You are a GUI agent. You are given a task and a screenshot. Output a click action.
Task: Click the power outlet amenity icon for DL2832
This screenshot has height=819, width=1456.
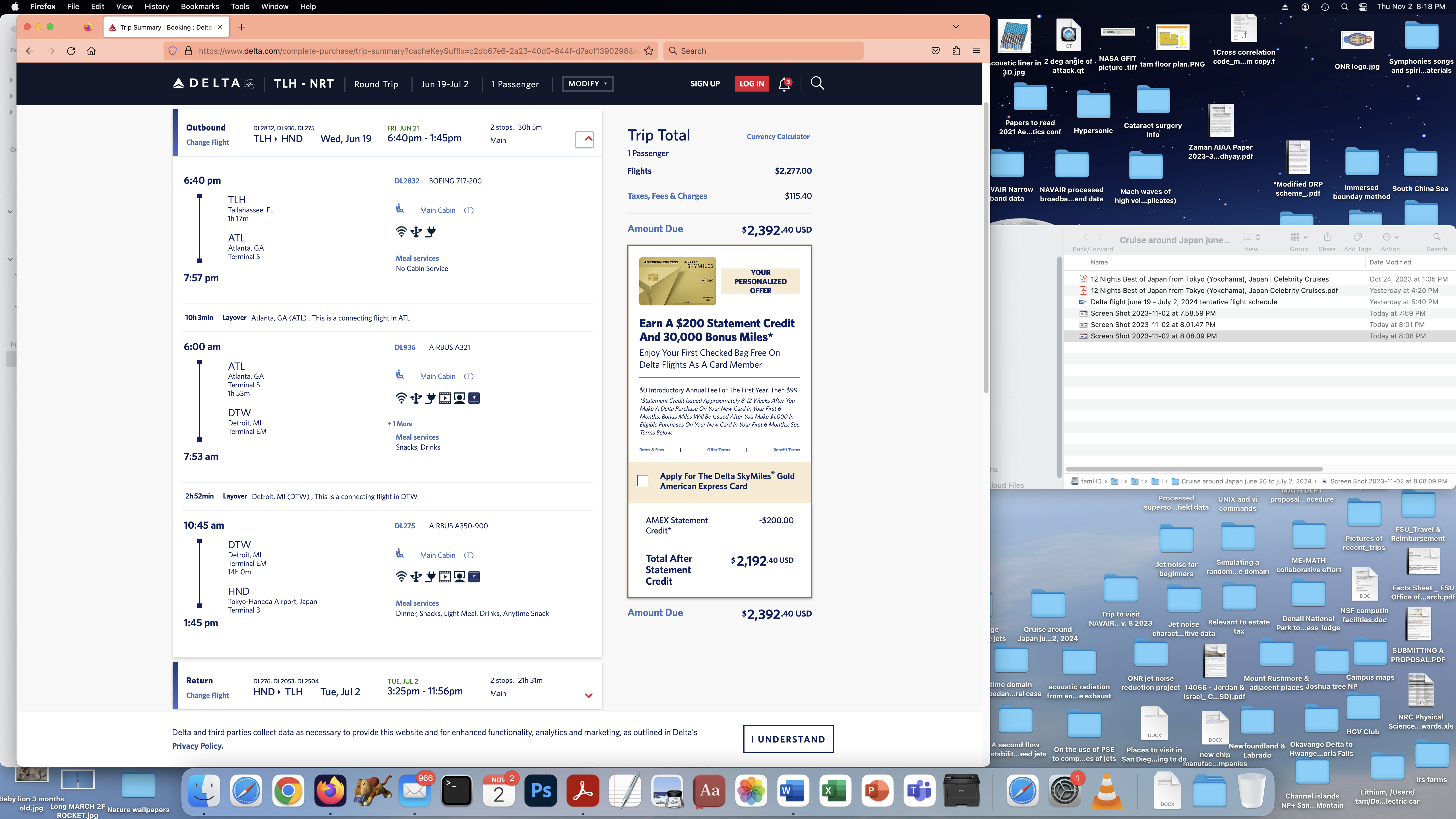[431, 231]
